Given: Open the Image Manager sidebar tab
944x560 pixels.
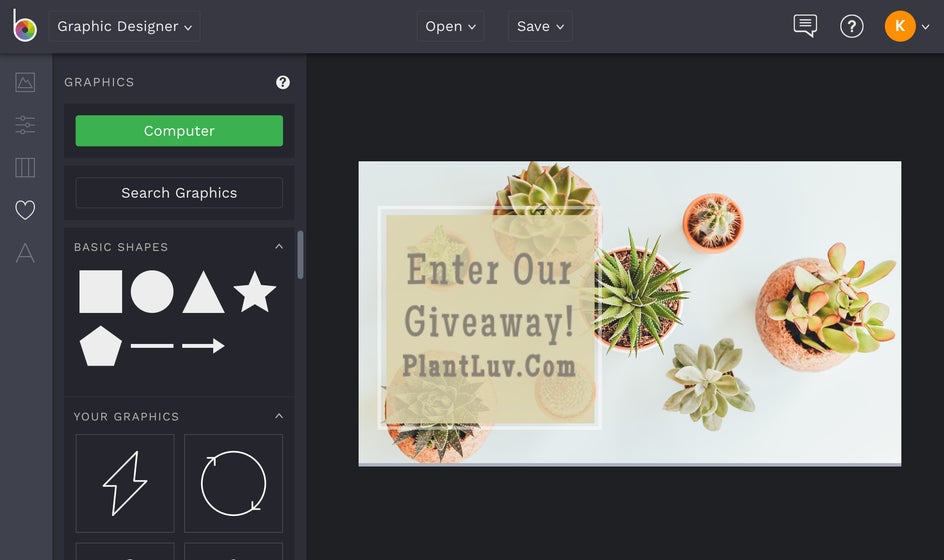Looking at the screenshot, I should tap(25, 82).
